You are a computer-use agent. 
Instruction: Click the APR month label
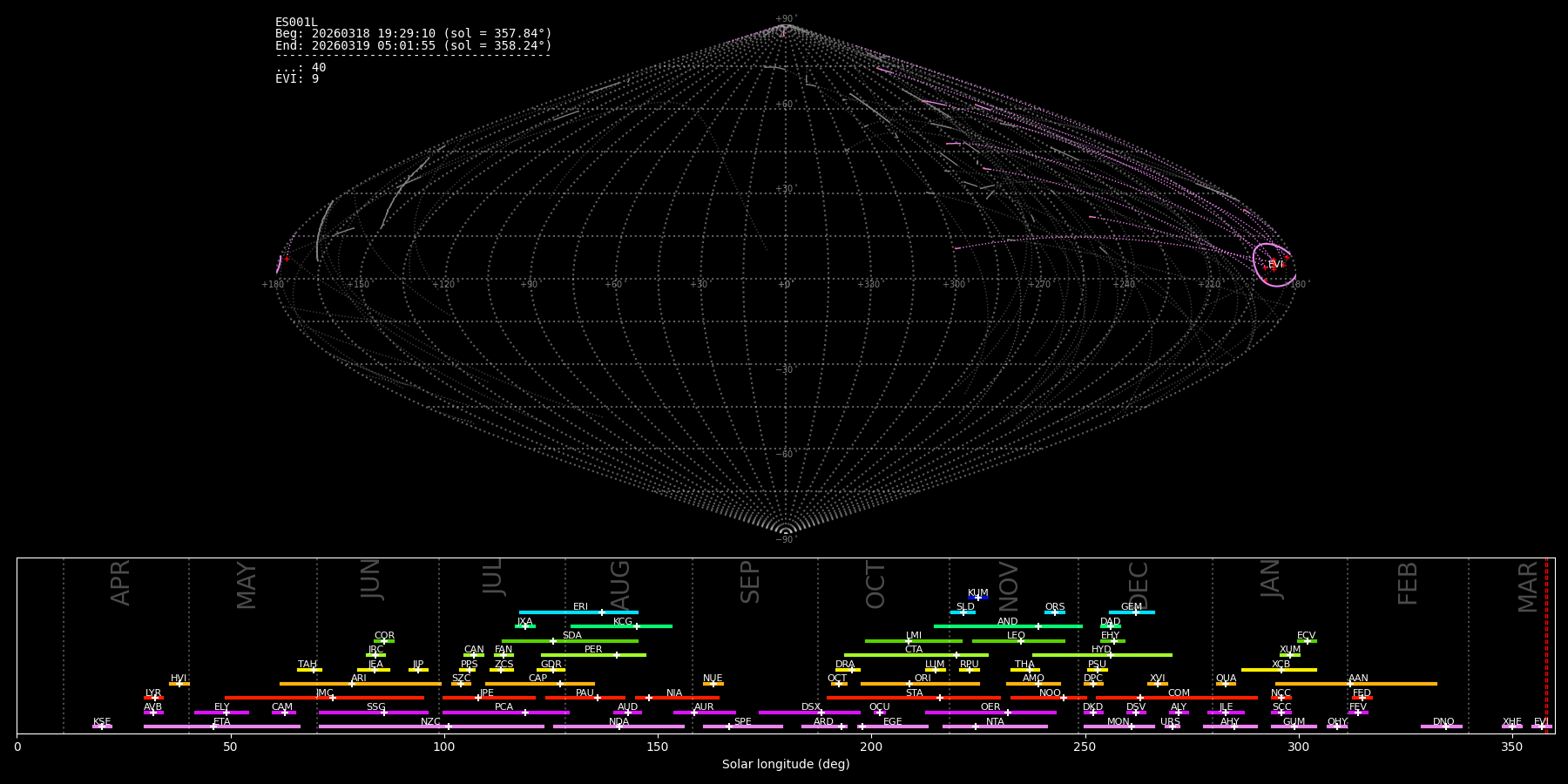point(120,583)
